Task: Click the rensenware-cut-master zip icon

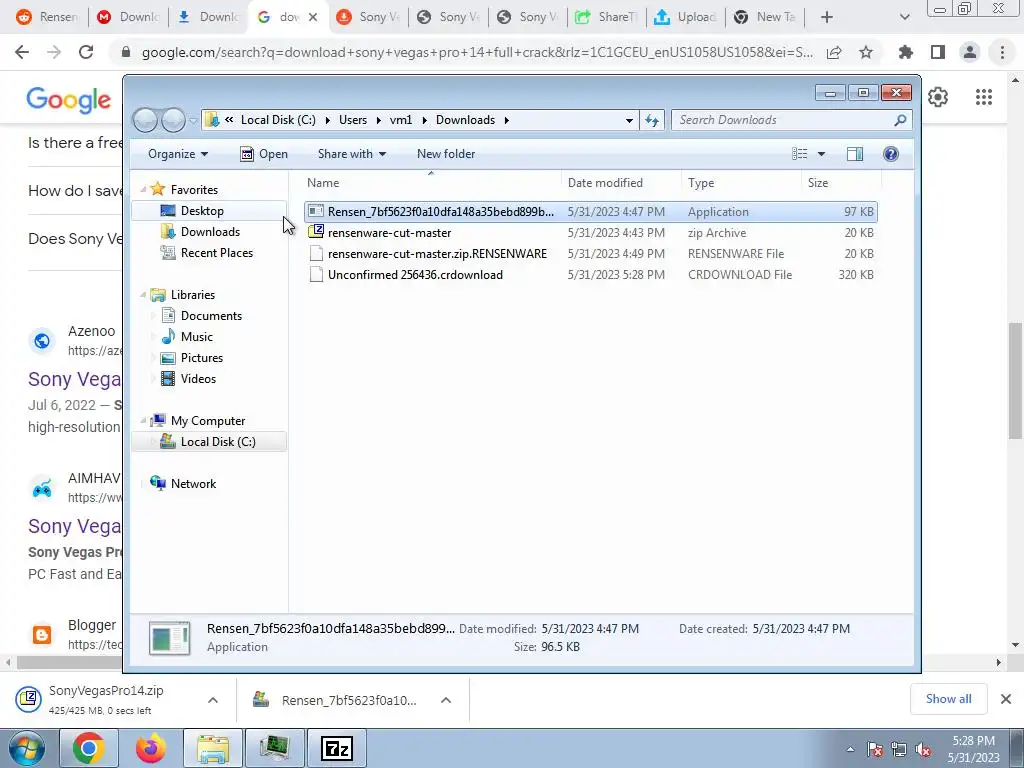Action: pos(316,232)
